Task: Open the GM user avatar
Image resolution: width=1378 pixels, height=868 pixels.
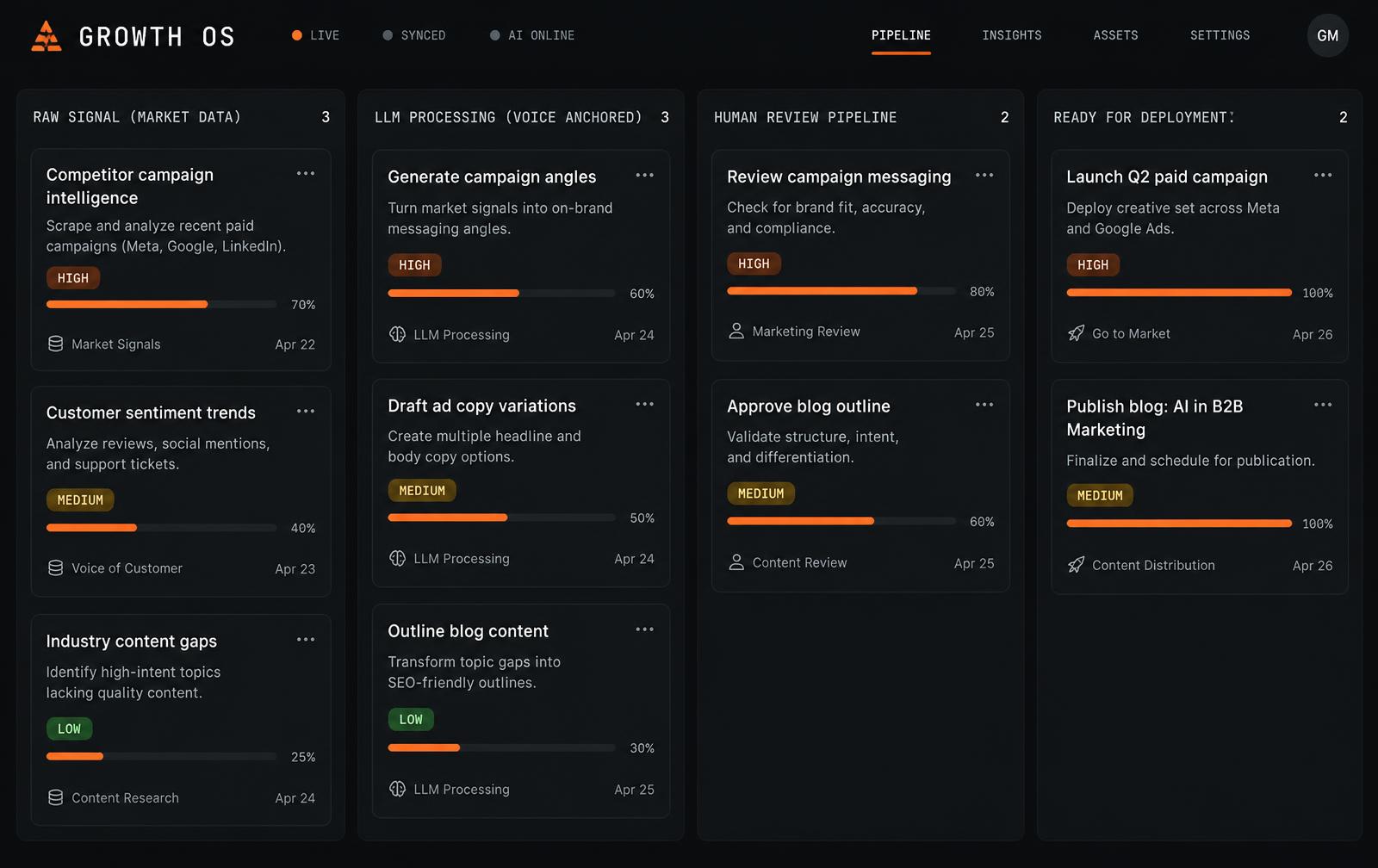Action: point(1327,35)
